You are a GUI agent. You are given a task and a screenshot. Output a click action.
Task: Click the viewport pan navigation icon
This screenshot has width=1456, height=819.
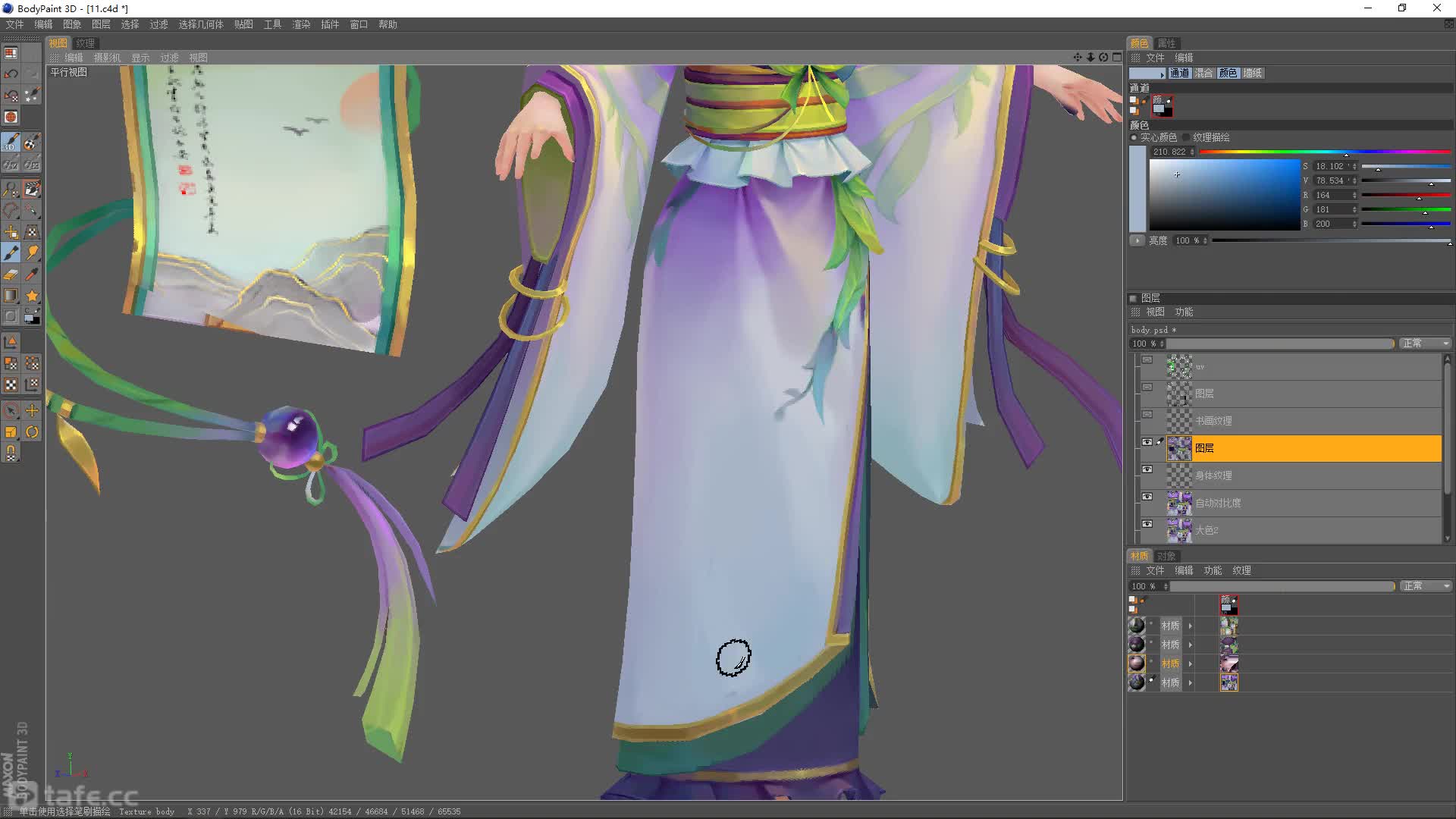coord(1078,58)
